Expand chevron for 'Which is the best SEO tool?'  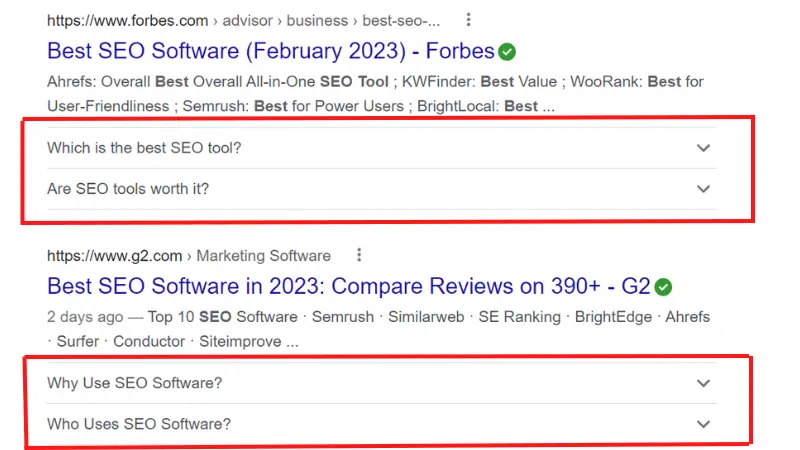(x=703, y=148)
